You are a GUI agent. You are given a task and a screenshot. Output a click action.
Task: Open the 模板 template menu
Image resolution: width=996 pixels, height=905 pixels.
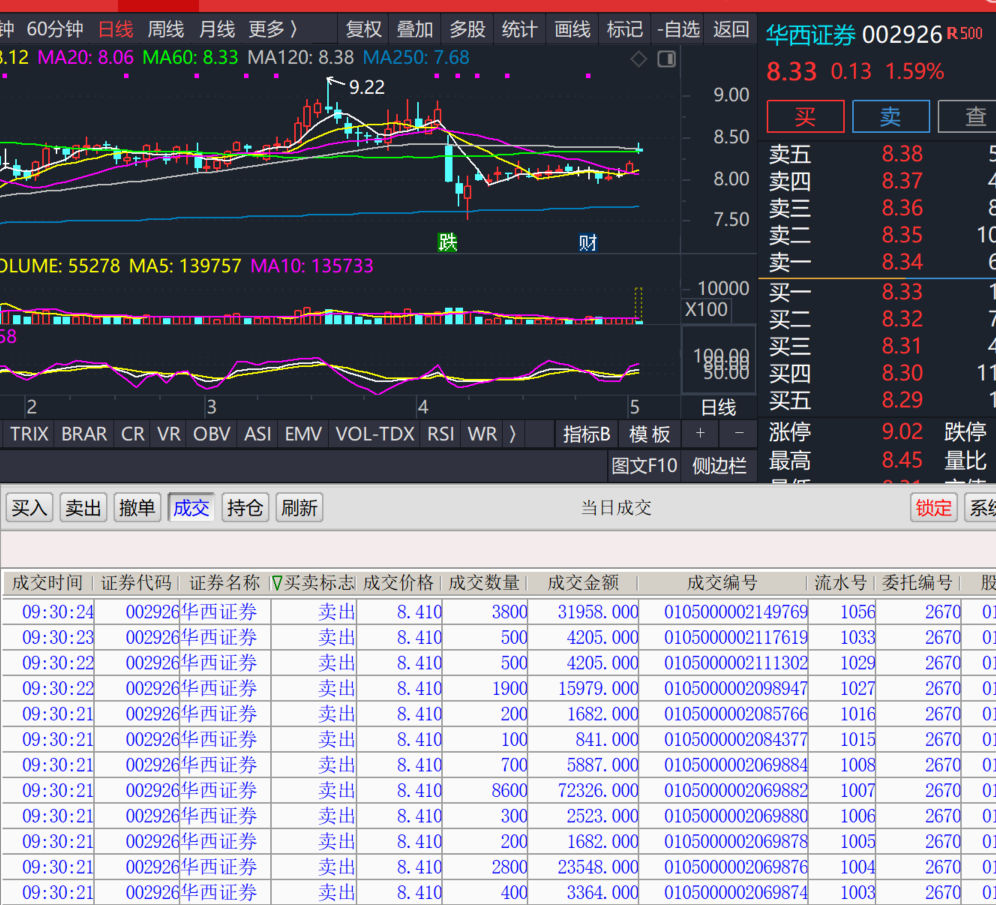[649, 434]
